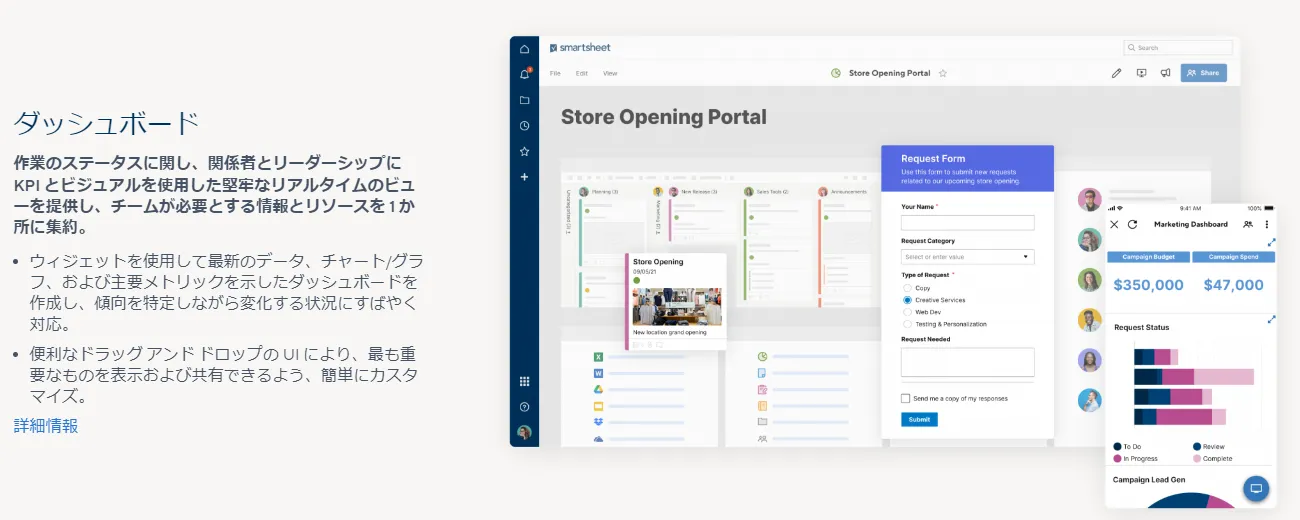Click the Store Opening Portal heading
This screenshot has height=520, width=1300.
(664, 117)
